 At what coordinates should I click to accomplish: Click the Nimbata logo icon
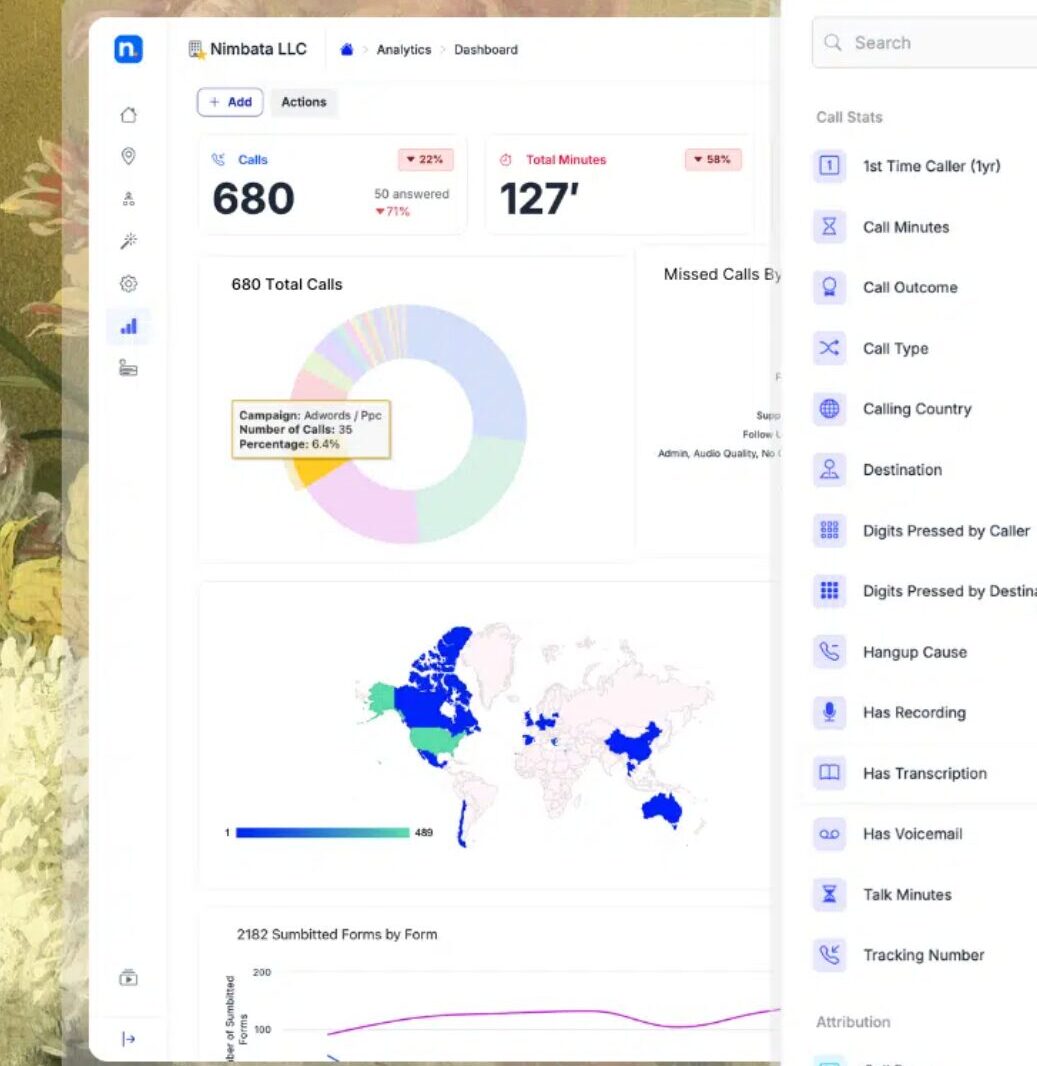128,49
